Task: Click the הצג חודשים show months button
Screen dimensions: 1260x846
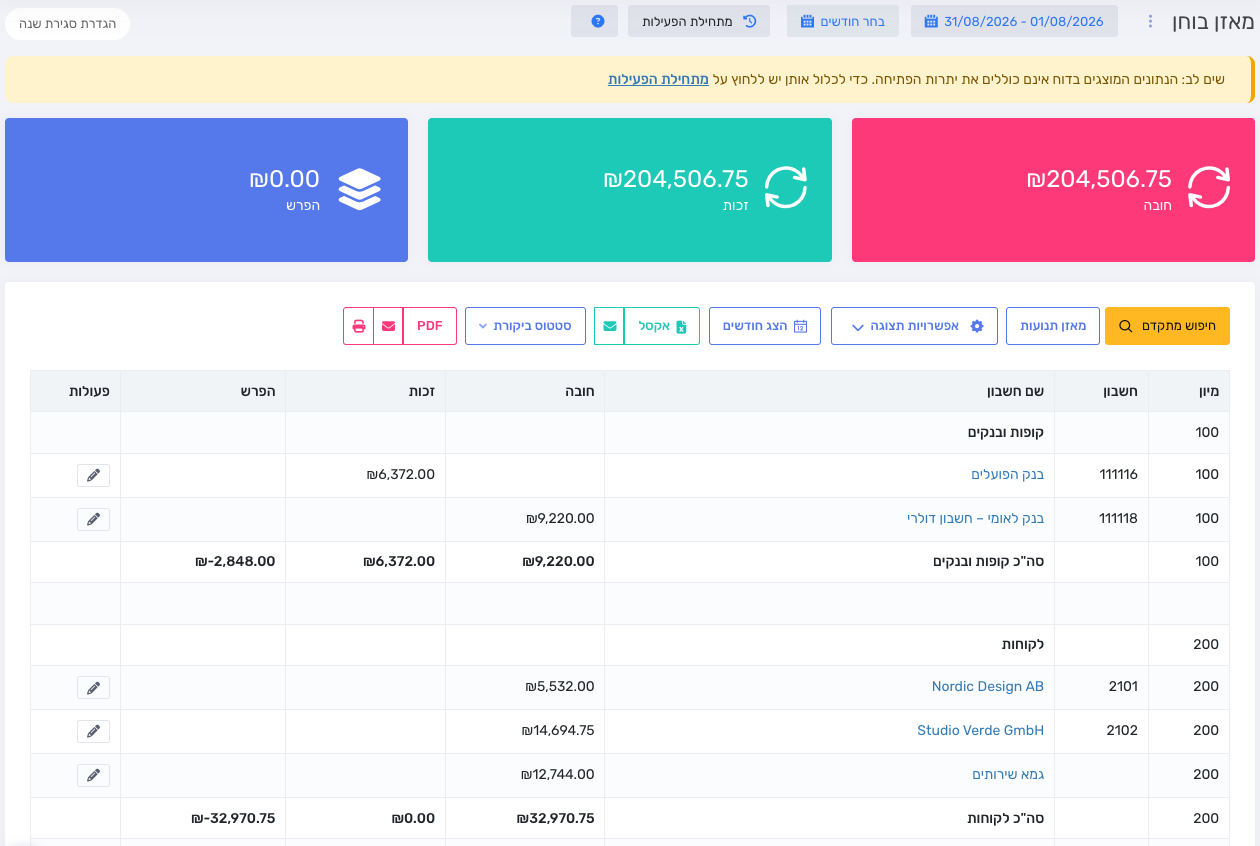Action: pos(765,326)
